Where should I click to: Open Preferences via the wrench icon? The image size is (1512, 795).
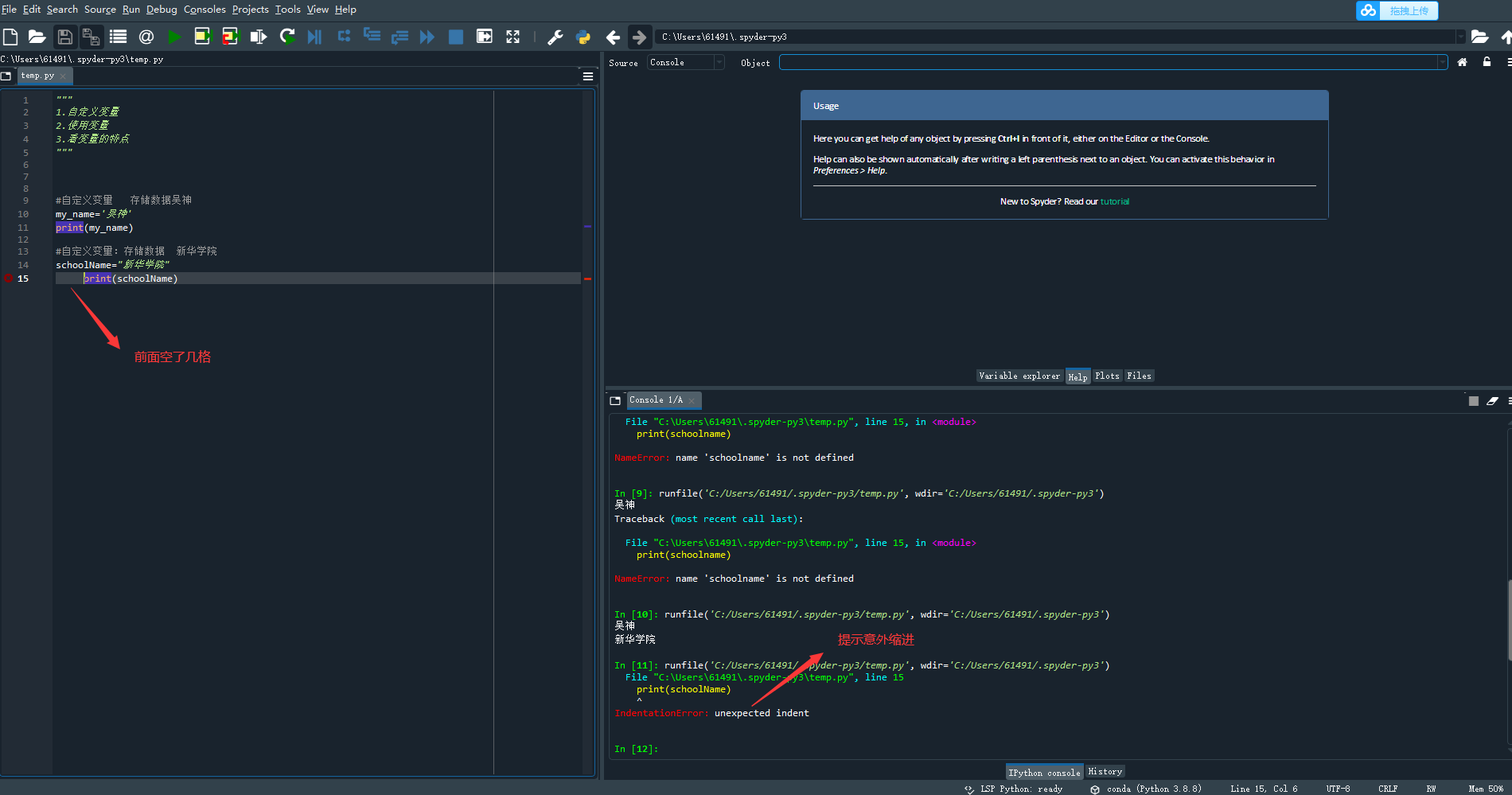point(555,37)
